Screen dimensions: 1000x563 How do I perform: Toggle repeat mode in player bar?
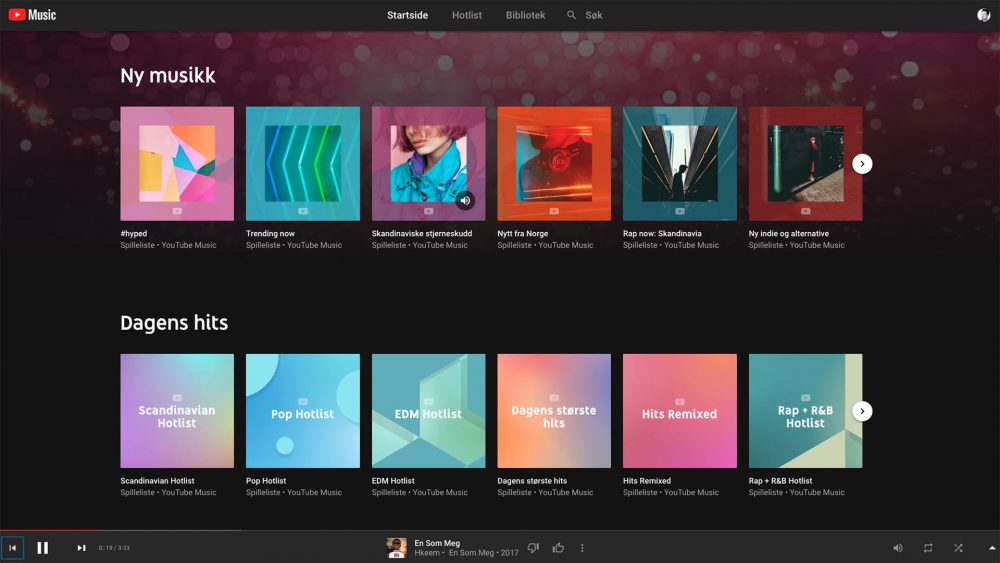tap(928, 548)
